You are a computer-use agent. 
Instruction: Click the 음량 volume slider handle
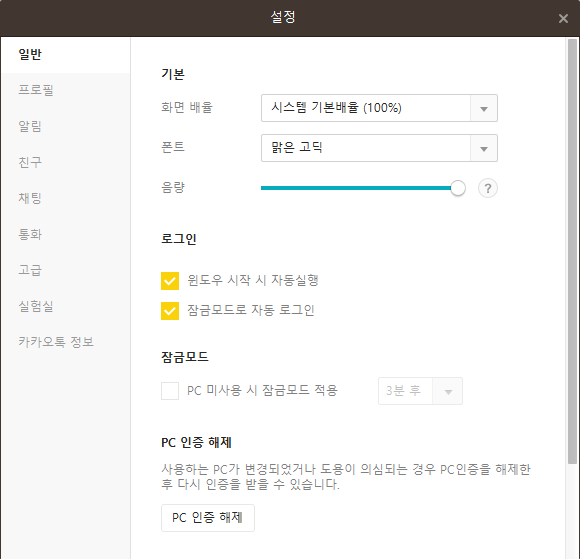pos(458,188)
